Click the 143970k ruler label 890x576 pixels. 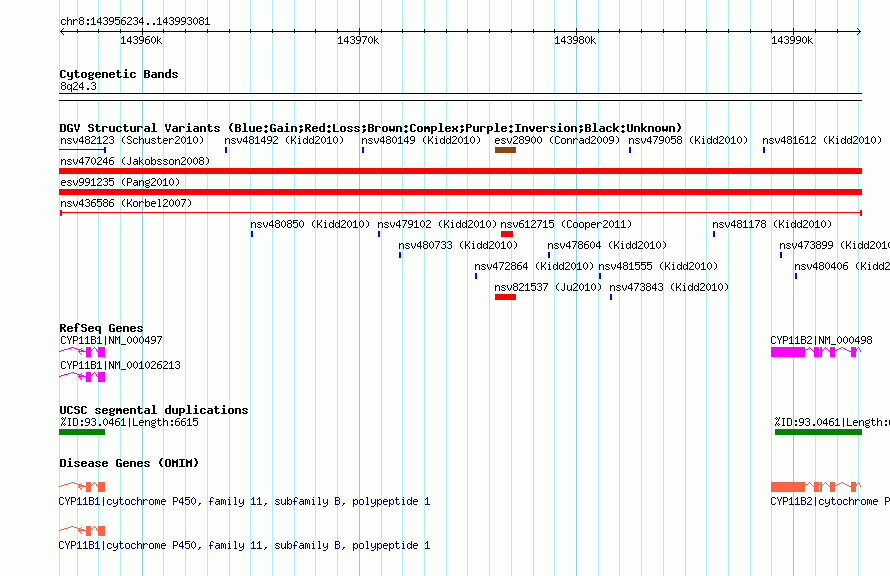(x=358, y=41)
